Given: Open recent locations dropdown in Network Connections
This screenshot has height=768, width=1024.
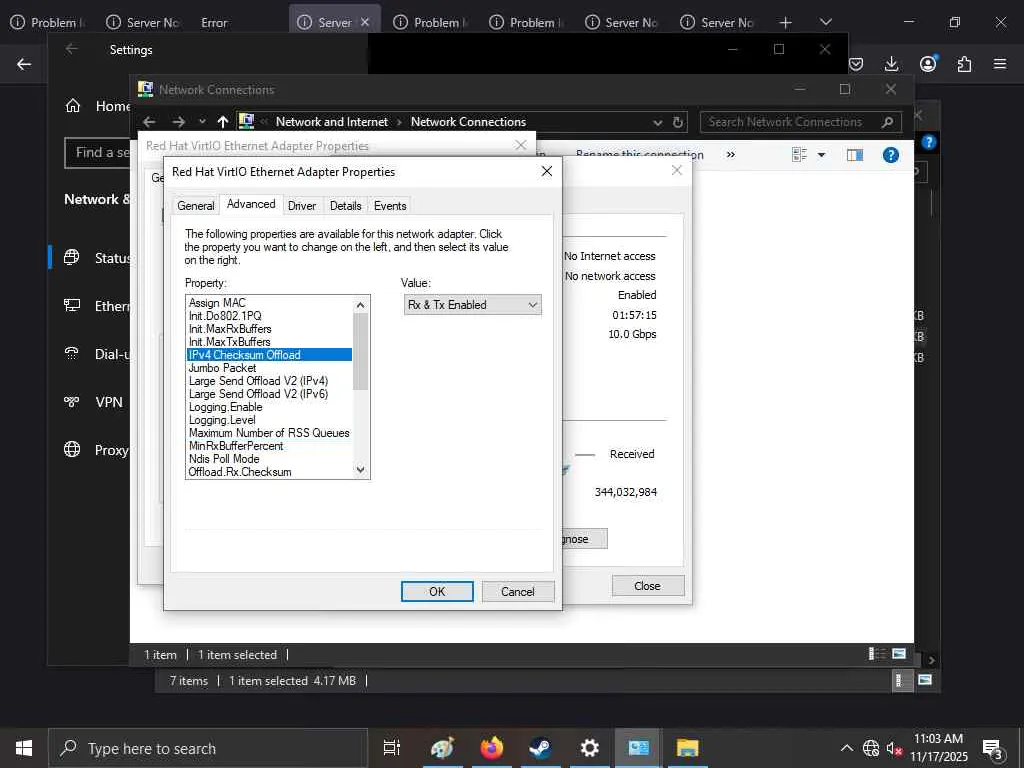Looking at the screenshot, I should click(202, 121).
